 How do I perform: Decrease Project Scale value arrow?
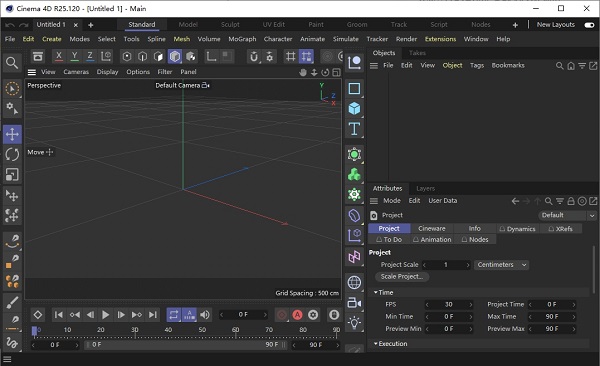click(424, 265)
